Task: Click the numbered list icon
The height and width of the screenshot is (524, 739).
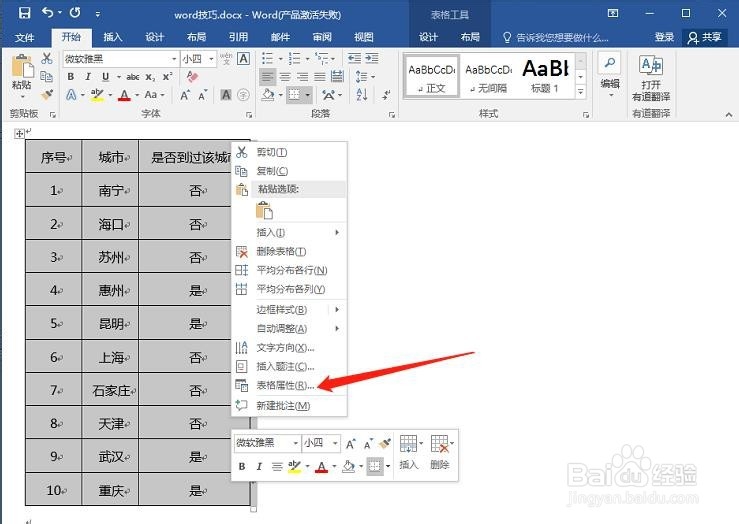Action: tap(295, 58)
